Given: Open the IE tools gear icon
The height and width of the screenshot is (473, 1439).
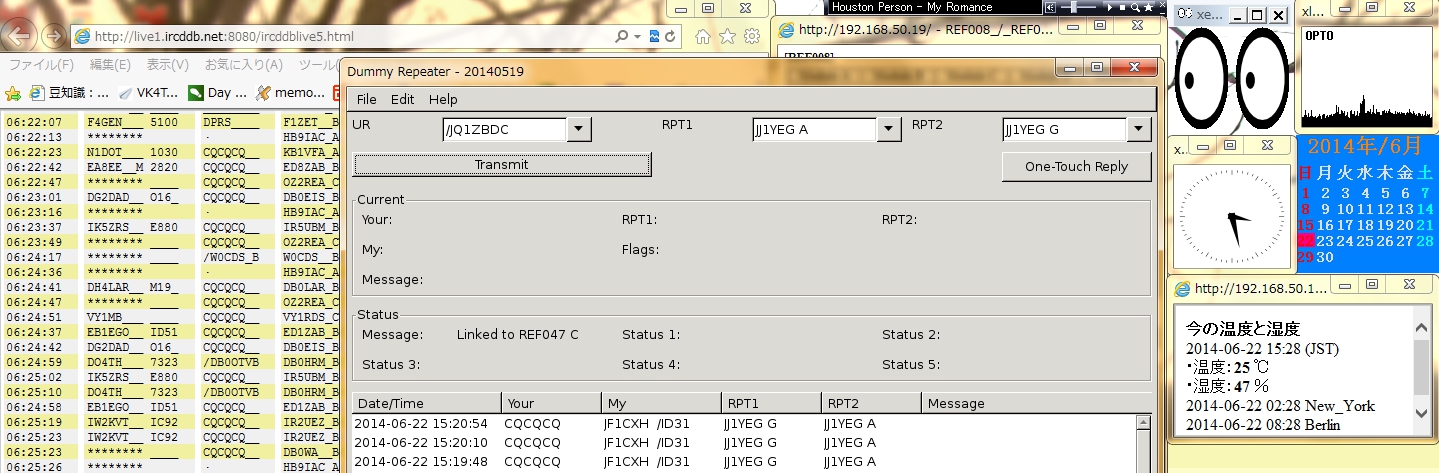Looking at the screenshot, I should (x=751, y=37).
